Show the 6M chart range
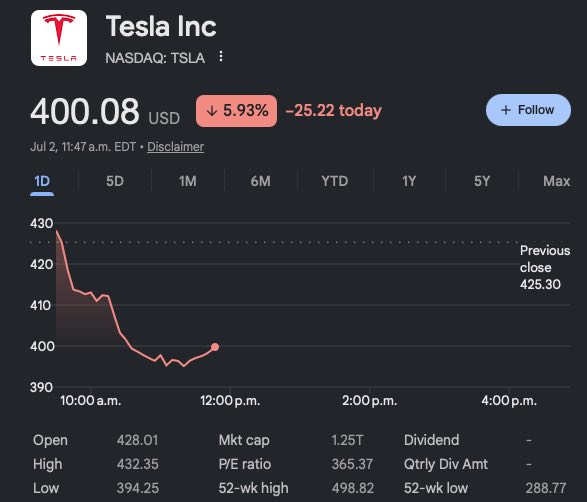The width and height of the screenshot is (587, 502). click(261, 182)
